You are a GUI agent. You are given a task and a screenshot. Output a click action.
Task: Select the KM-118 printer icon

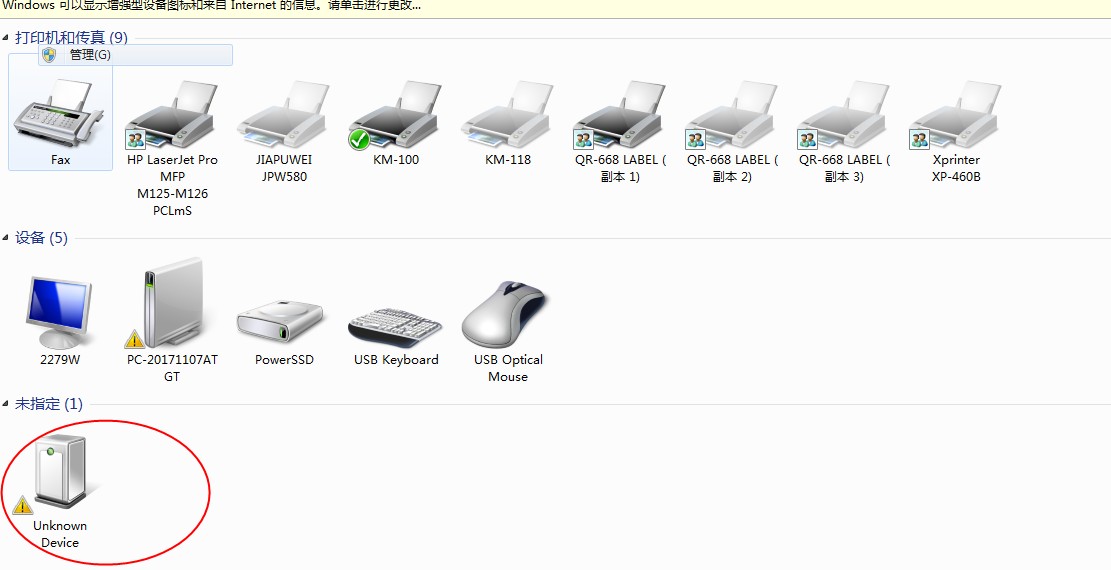tap(507, 114)
